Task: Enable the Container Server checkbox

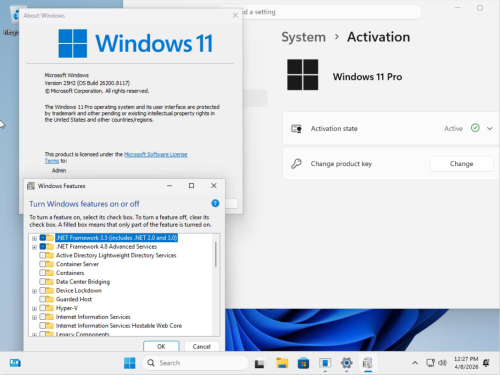Action: pos(43,264)
